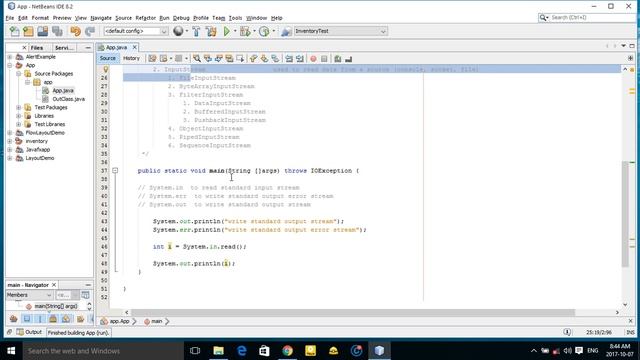Toggle Show Inner Classes in the Navigator
This screenshot has height=360, width=640.
[67, 319]
